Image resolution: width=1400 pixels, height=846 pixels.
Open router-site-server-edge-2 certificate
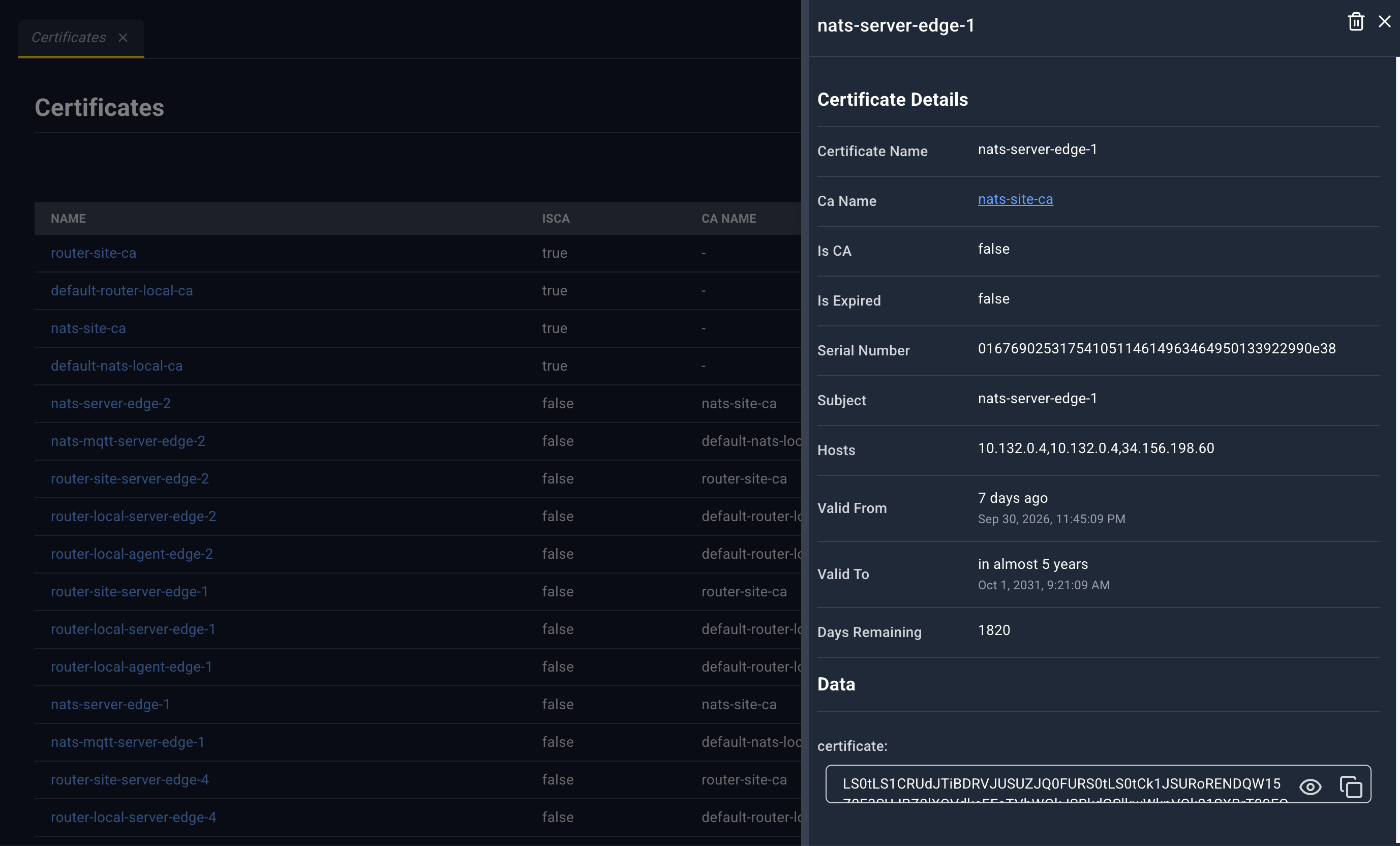130,478
